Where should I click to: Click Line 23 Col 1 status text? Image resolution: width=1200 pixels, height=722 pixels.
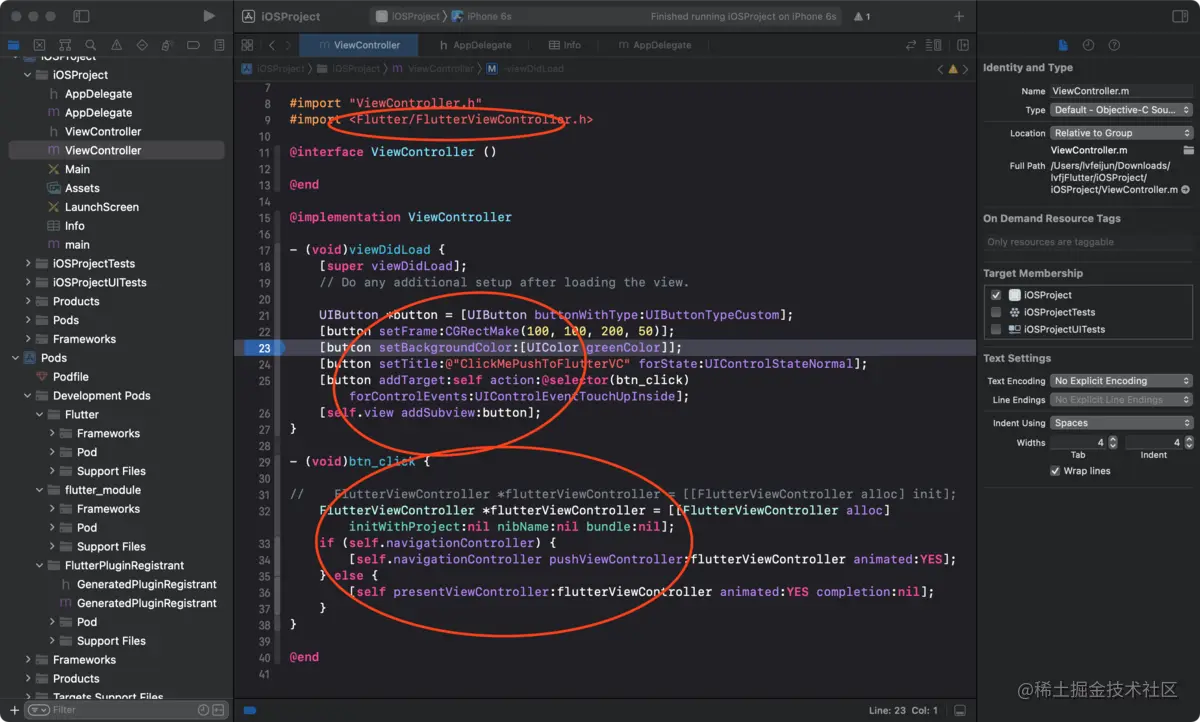(x=904, y=710)
